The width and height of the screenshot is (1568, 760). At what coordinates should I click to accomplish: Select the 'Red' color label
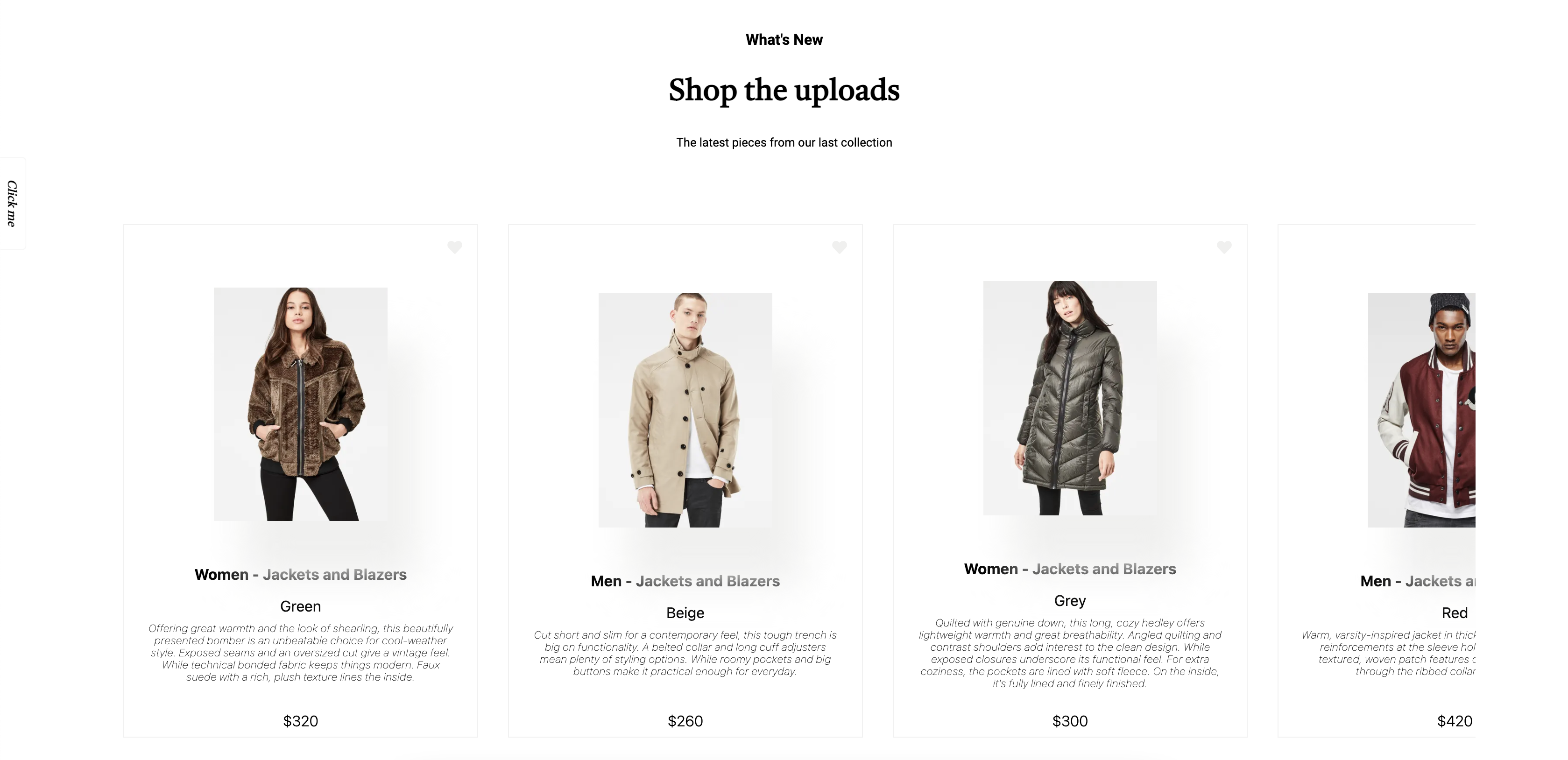[1454, 613]
